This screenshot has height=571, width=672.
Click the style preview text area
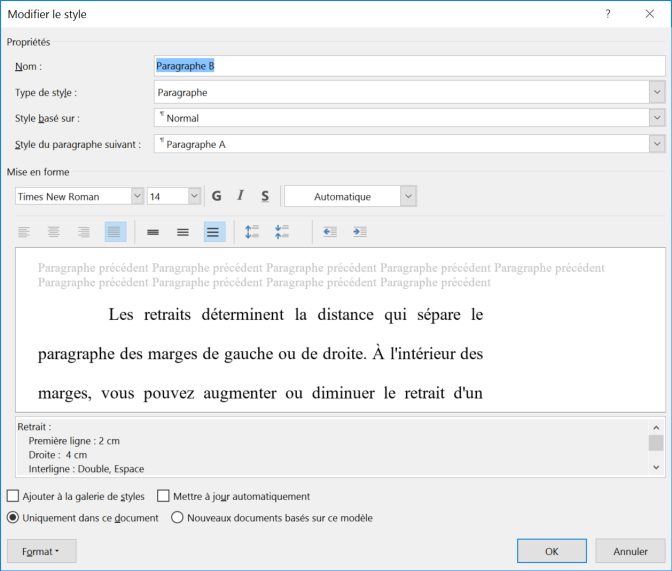tap(340, 330)
